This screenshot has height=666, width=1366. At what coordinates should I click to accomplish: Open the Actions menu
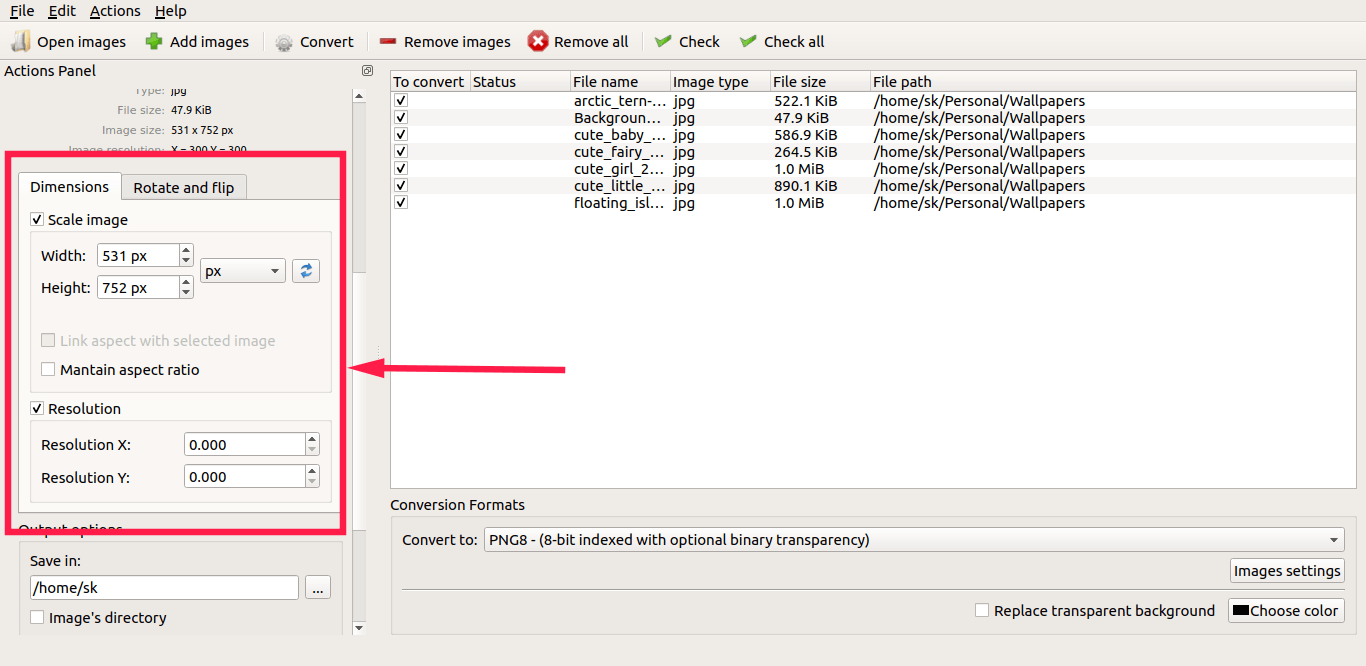point(115,11)
